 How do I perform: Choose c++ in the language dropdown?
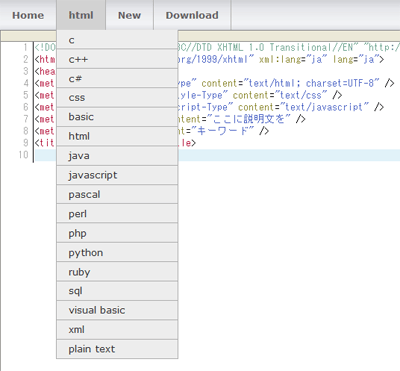click(117, 59)
